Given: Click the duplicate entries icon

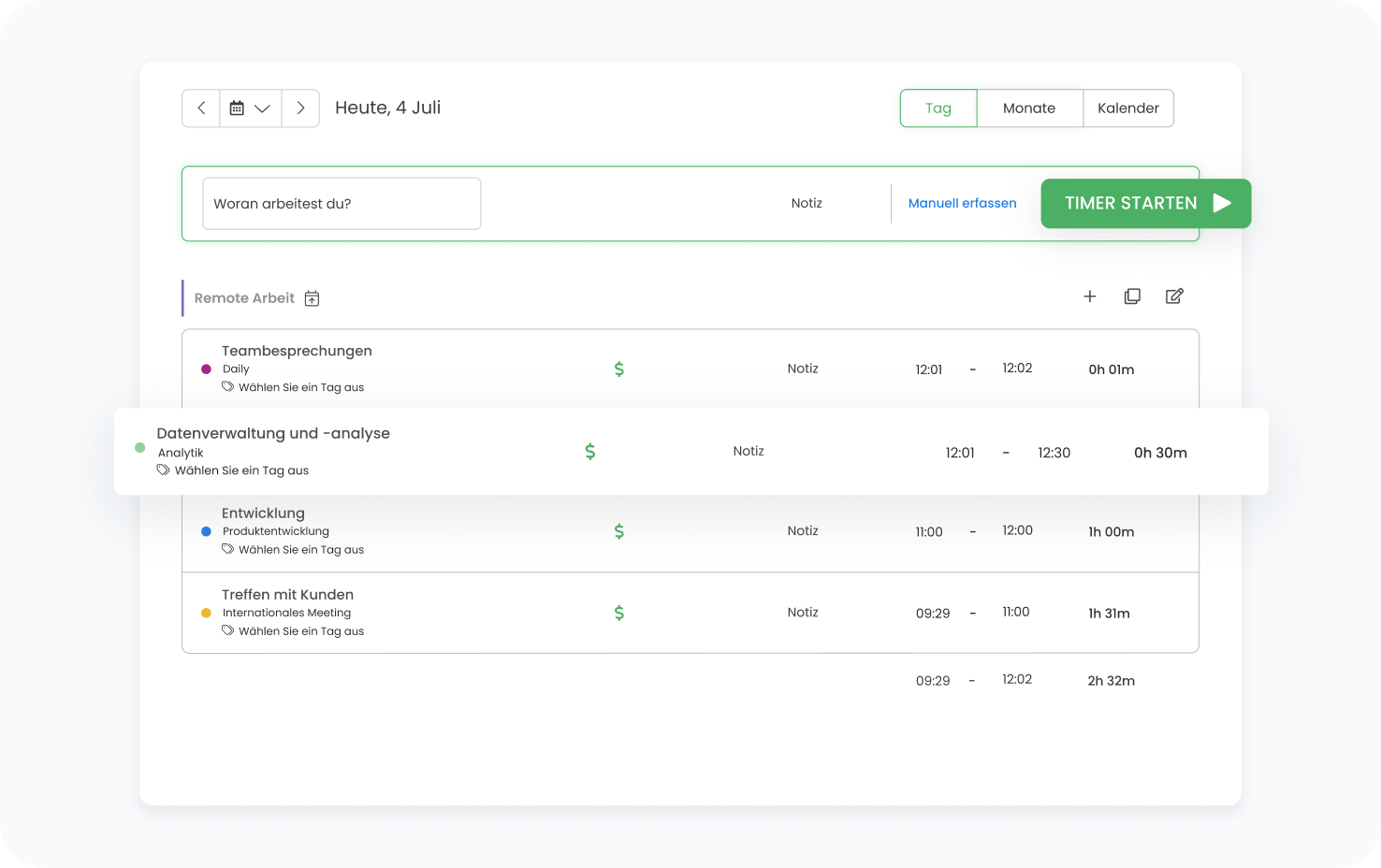Looking at the screenshot, I should (x=1132, y=297).
